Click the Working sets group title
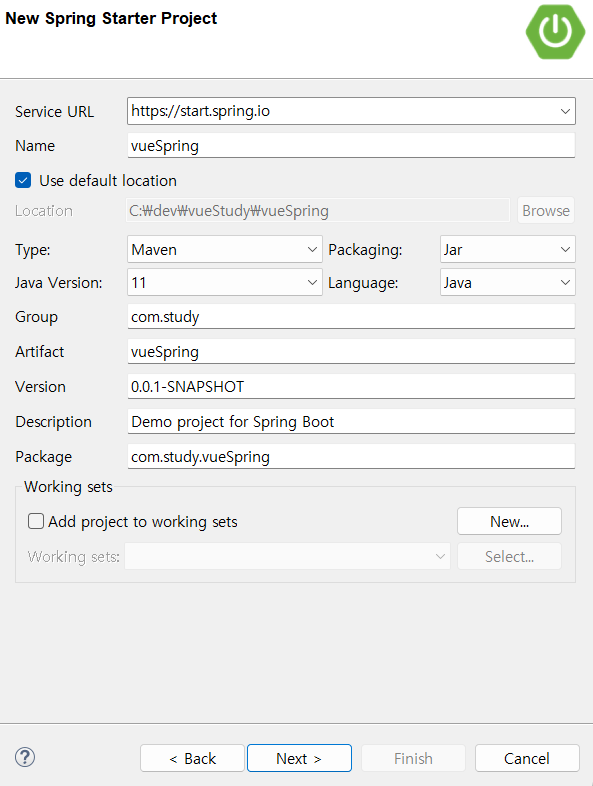The width and height of the screenshot is (593, 786). (68, 487)
